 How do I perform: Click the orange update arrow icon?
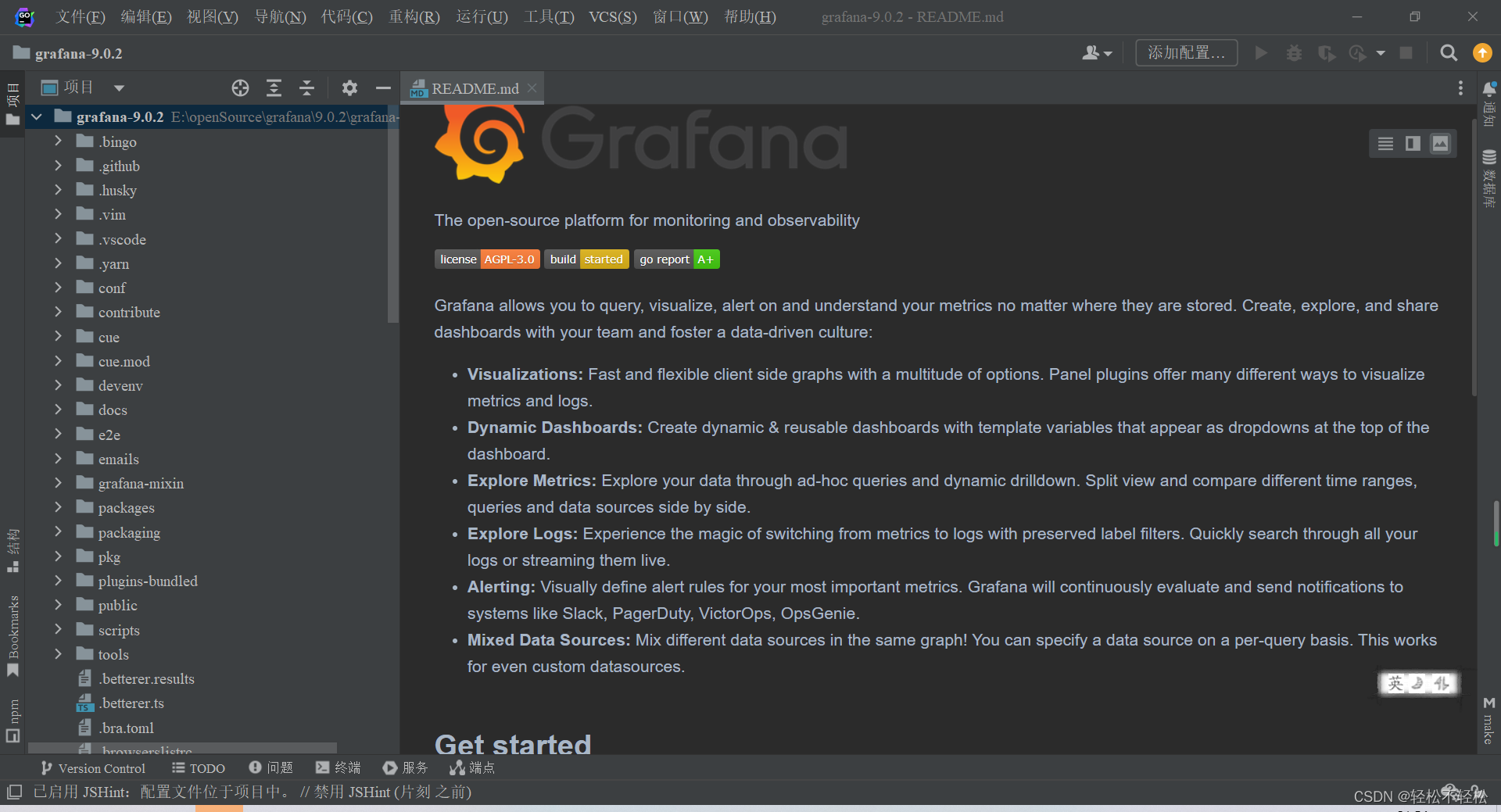(x=1482, y=53)
